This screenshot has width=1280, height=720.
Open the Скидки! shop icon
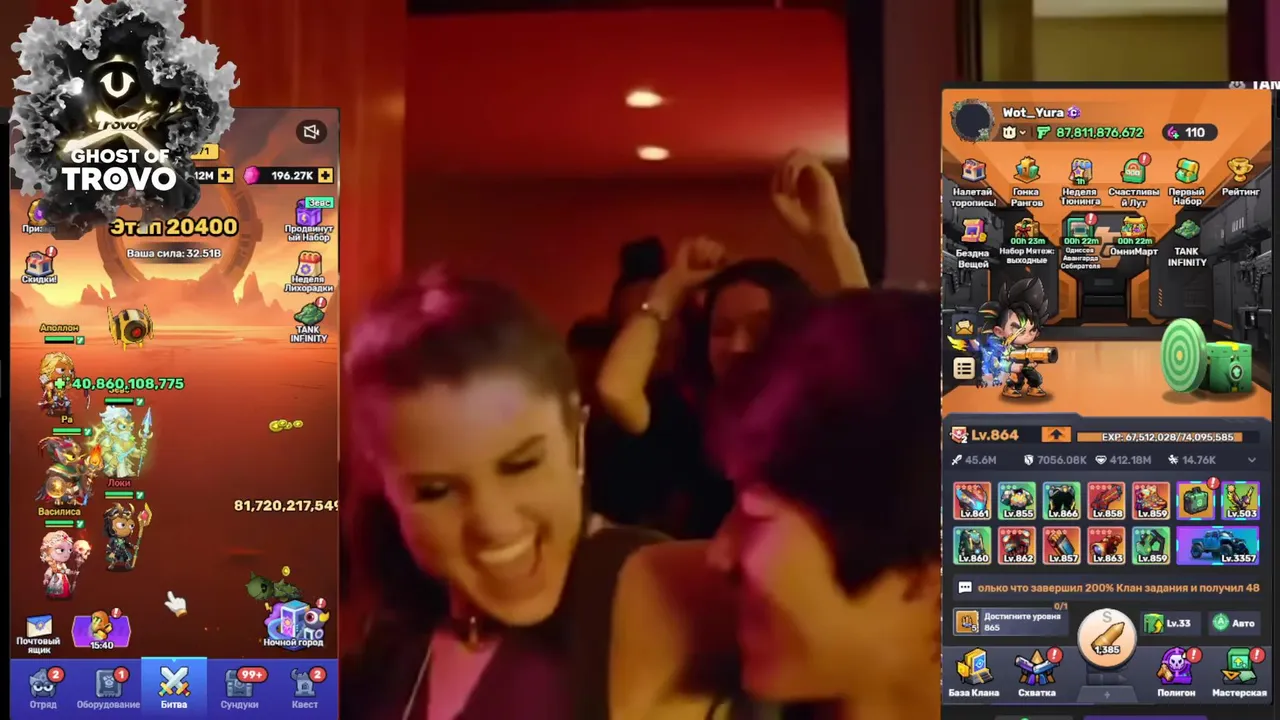pyautogui.click(x=39, y=266)
